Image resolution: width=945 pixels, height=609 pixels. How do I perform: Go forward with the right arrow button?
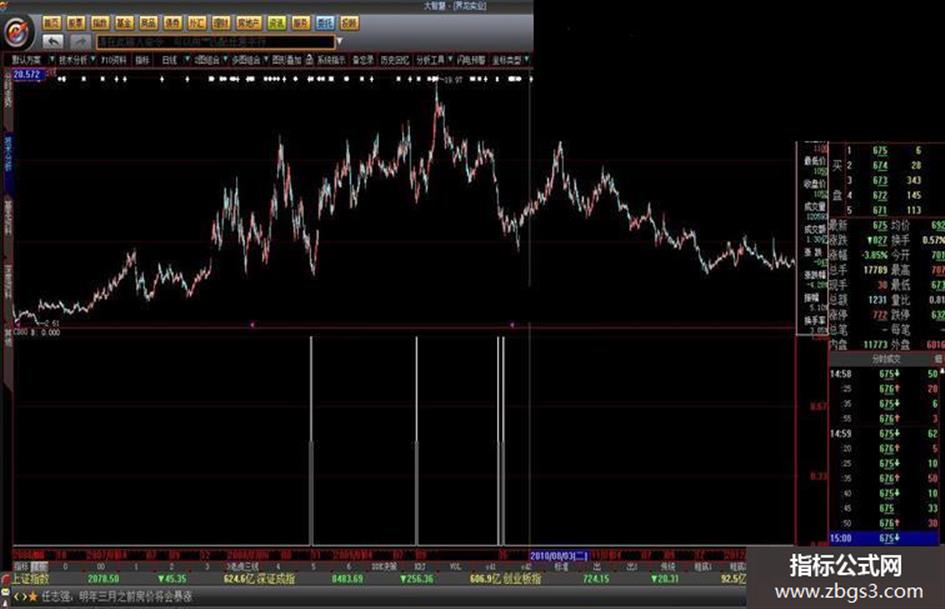coord(81,42)
